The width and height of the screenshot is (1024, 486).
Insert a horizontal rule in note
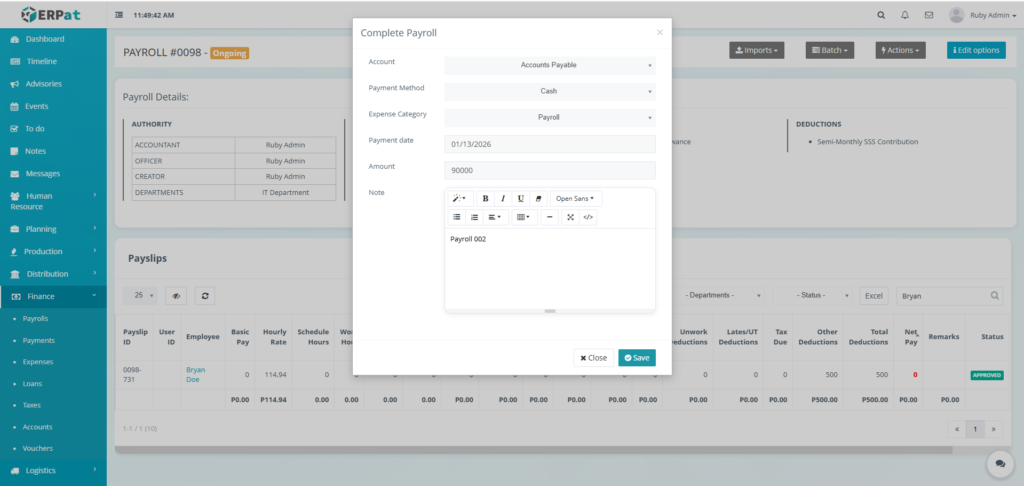pyautogui.click(x=549, y=217)
